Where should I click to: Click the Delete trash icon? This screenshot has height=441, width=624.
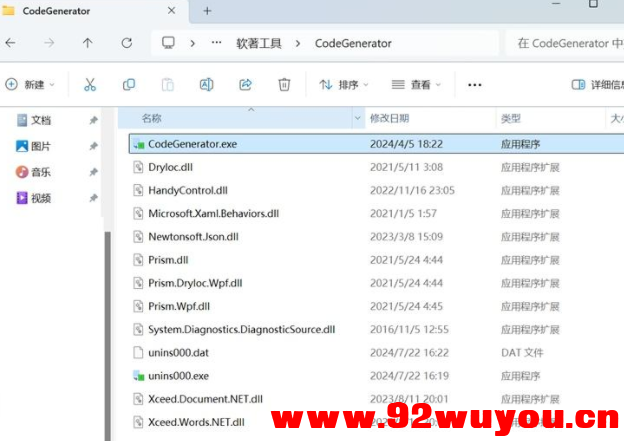[284, 85]
